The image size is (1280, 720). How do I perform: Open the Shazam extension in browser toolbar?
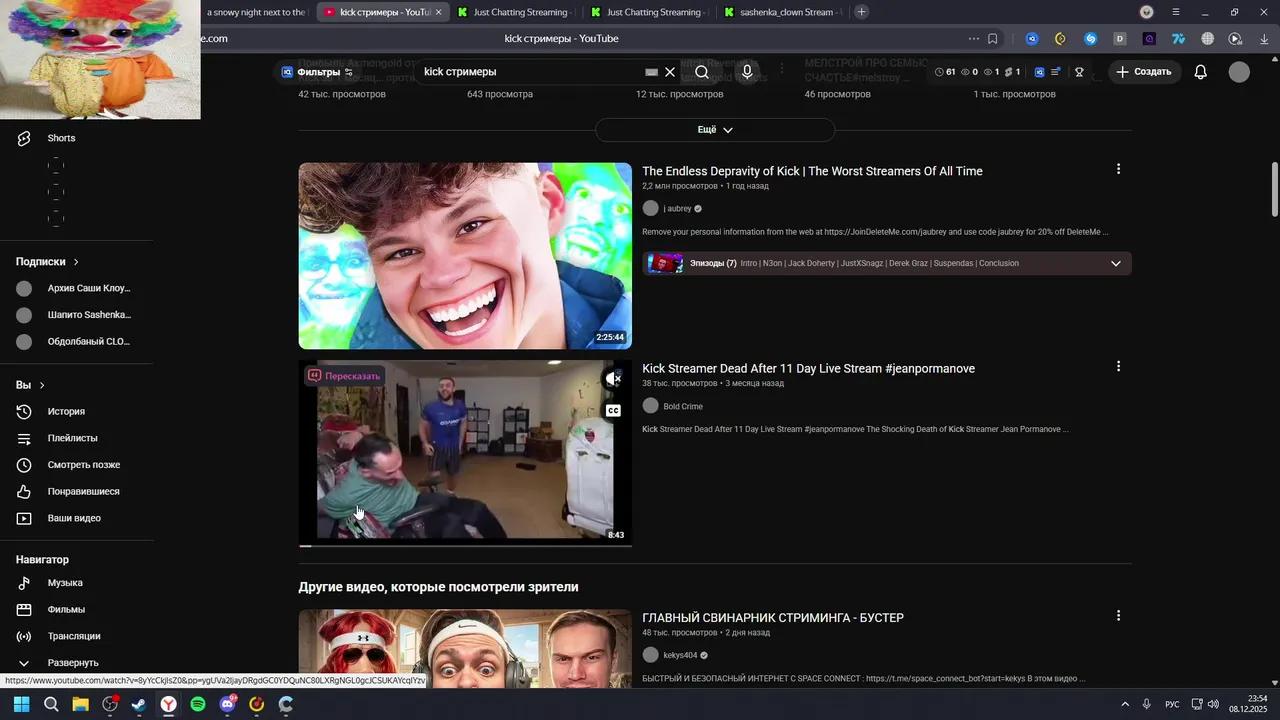[1090, 38]
